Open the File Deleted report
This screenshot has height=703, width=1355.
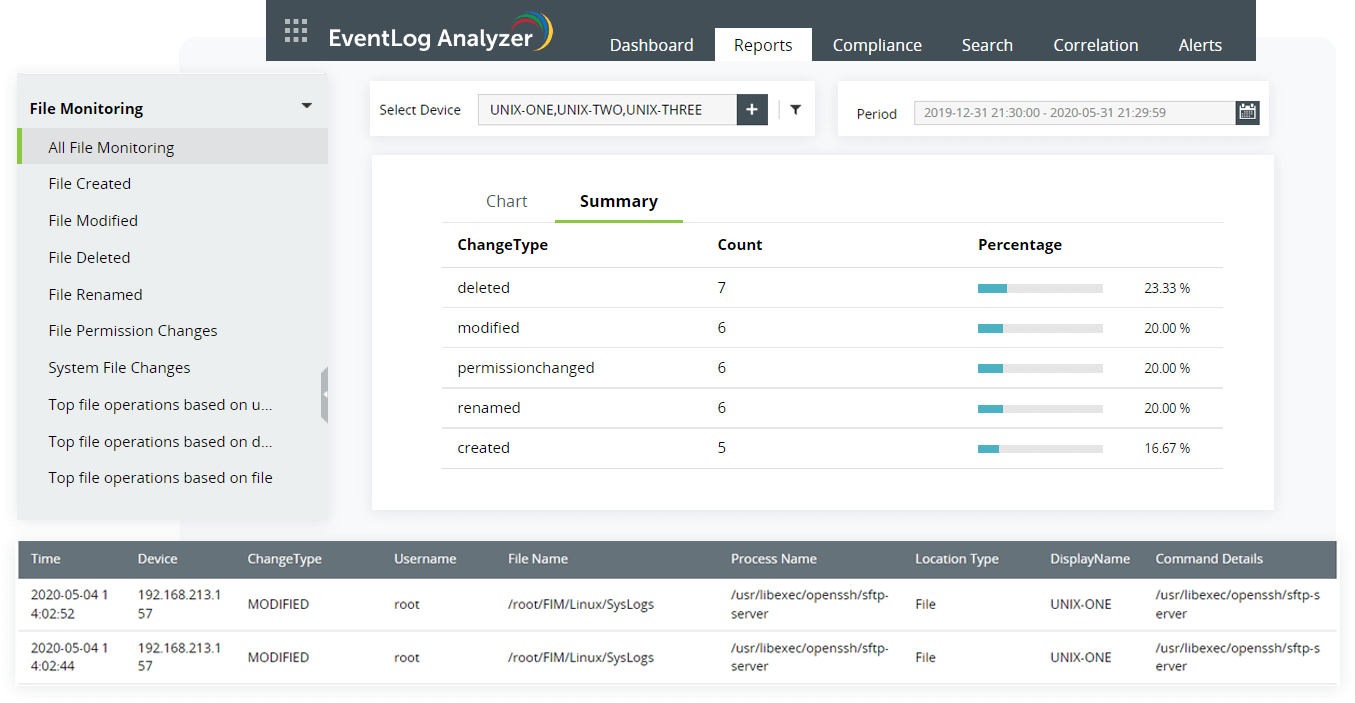pos(89,258)
